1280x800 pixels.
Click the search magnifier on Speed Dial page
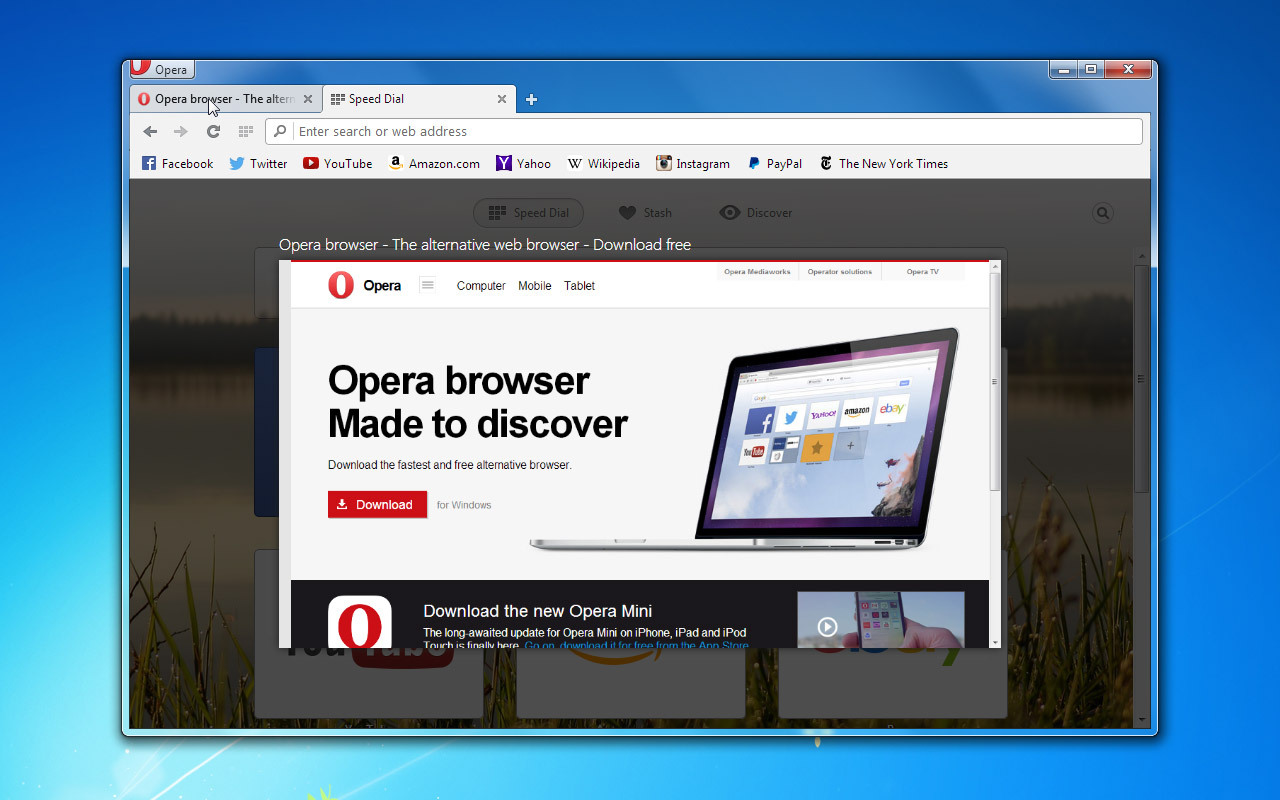(x=1103, y=213)
